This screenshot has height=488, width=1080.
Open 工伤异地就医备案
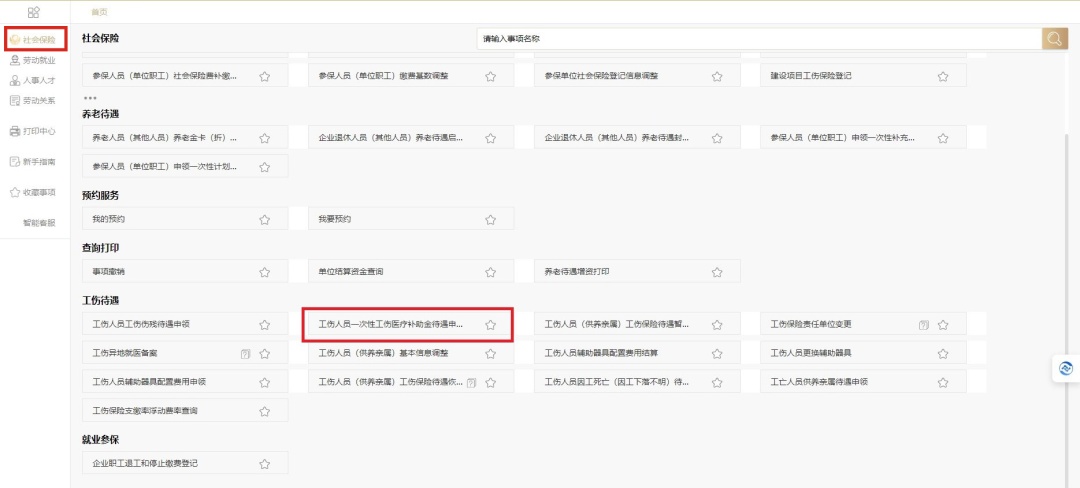tap(185, 353)
